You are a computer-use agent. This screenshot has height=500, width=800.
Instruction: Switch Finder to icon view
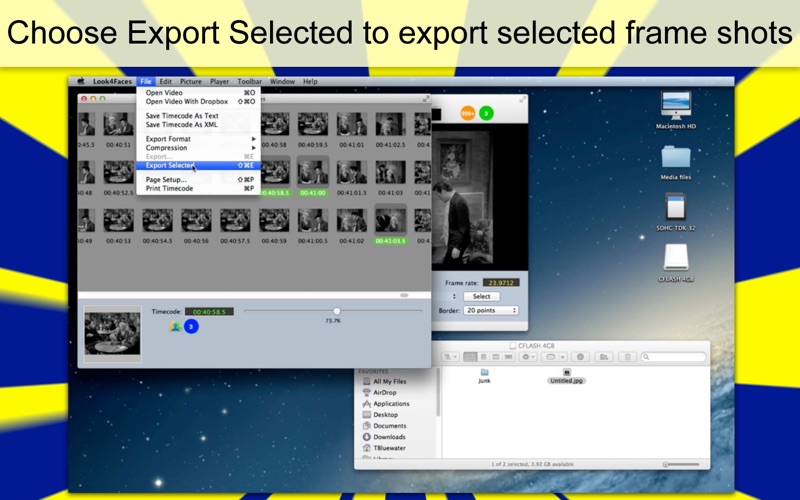tap(470, 357)
